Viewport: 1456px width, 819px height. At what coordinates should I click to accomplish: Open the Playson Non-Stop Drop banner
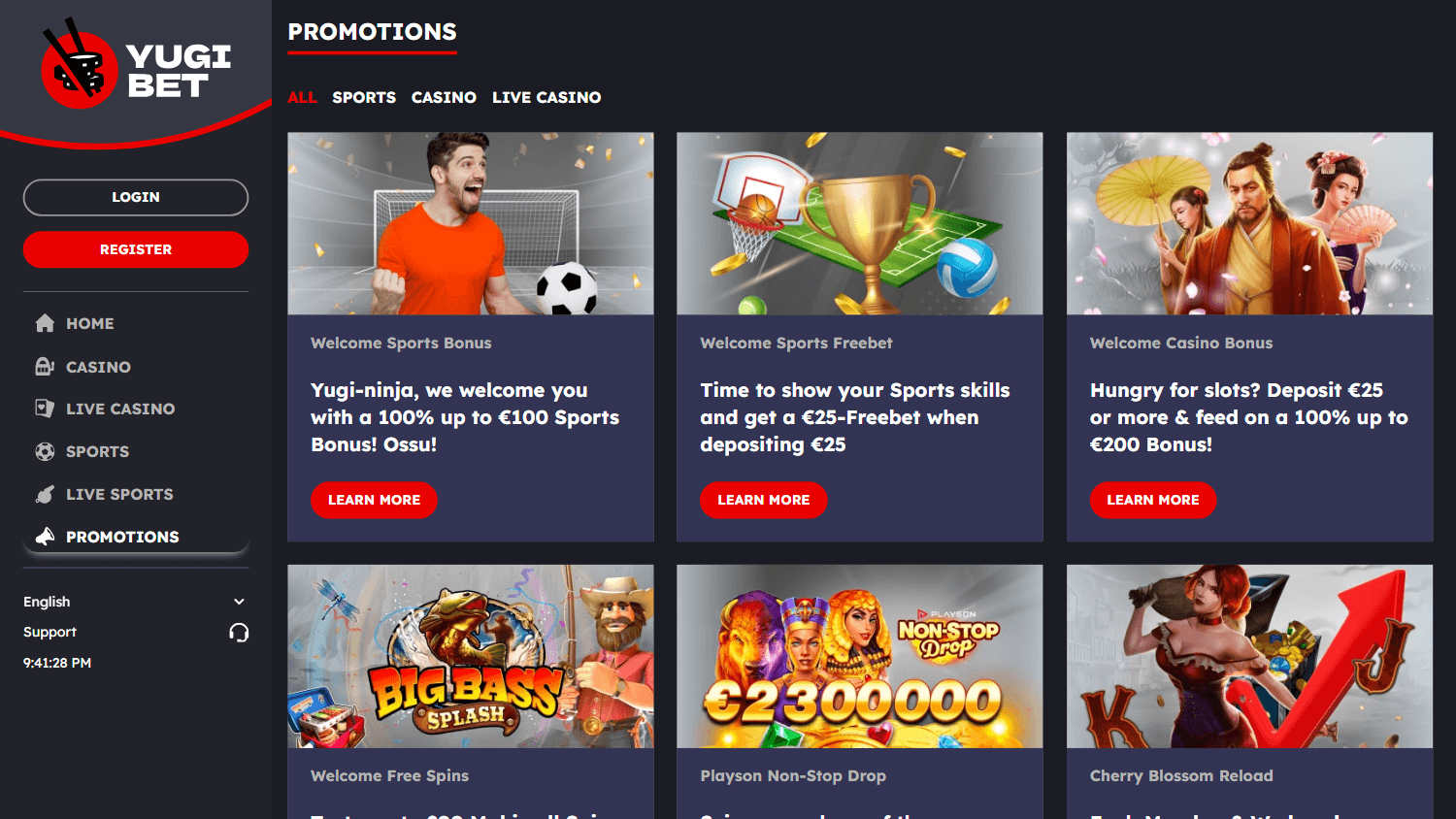click(860, 656)
